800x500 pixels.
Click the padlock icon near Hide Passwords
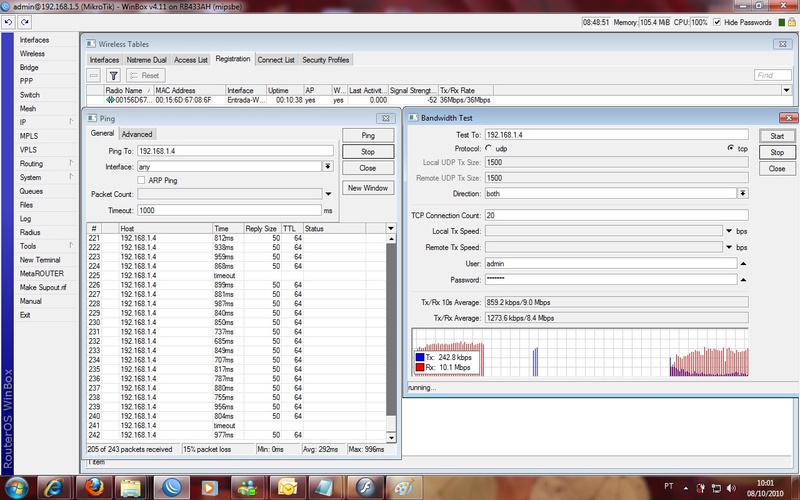pyautogui.click(x=791, y=21)
